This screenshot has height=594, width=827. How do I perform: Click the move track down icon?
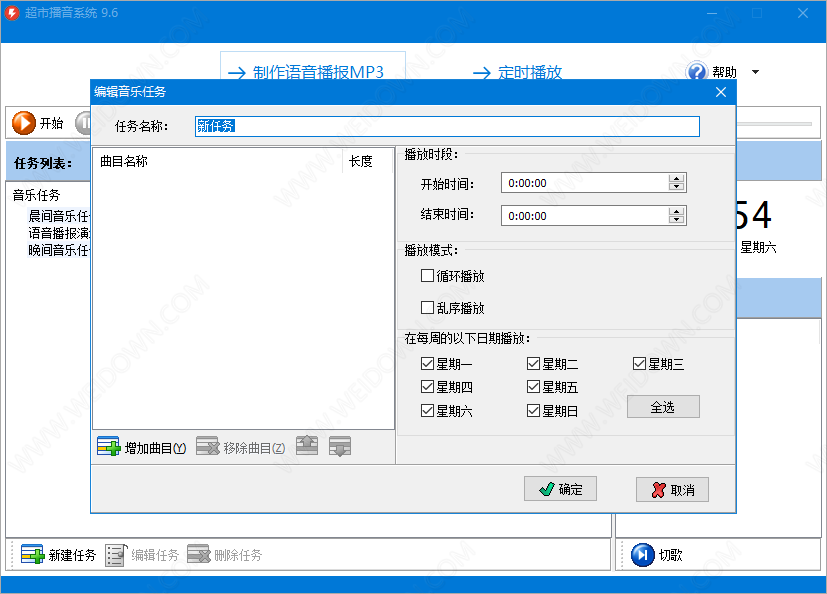[x=340, y=446]
